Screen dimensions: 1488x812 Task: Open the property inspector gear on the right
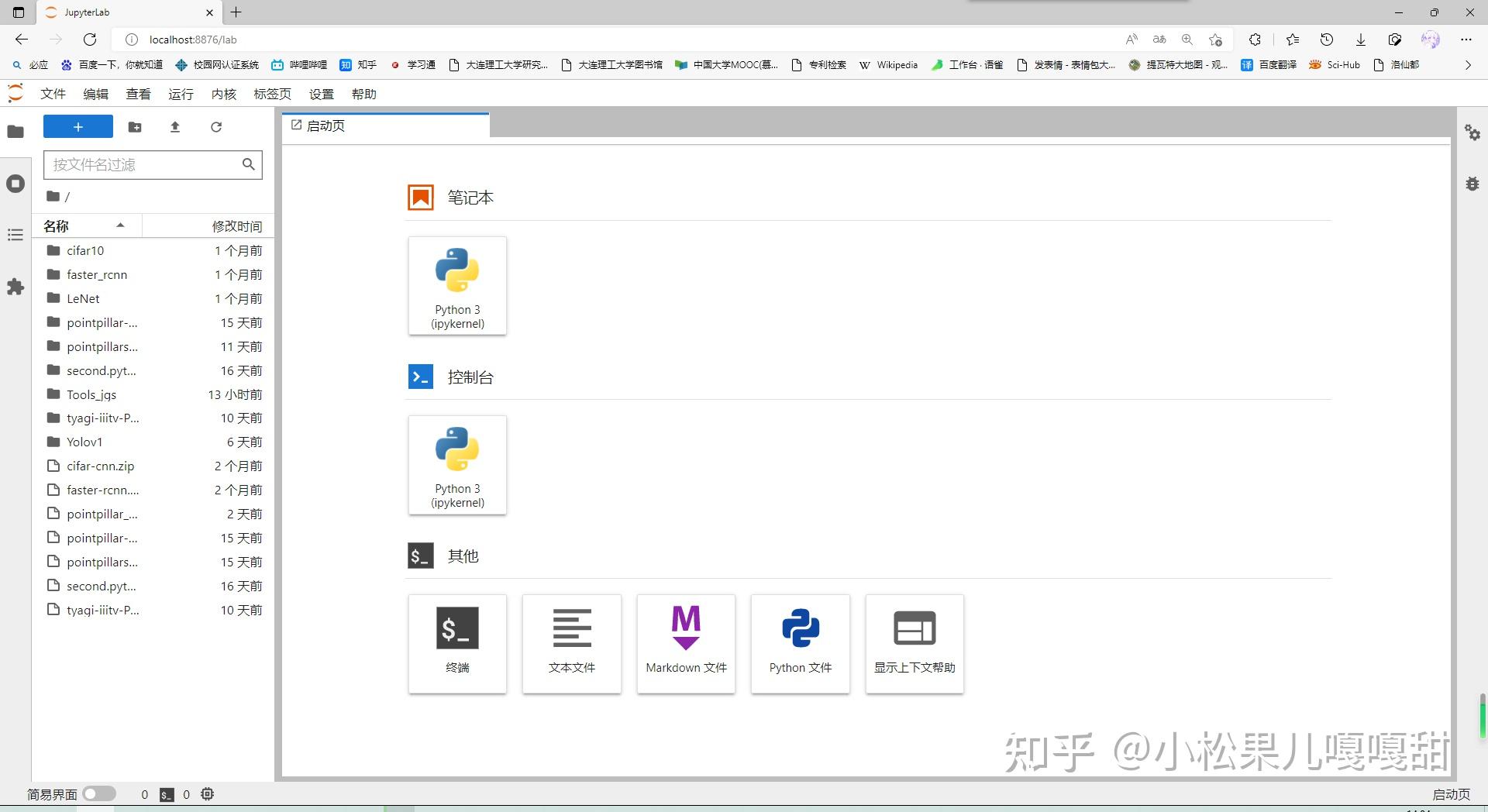click(1472, 132)
